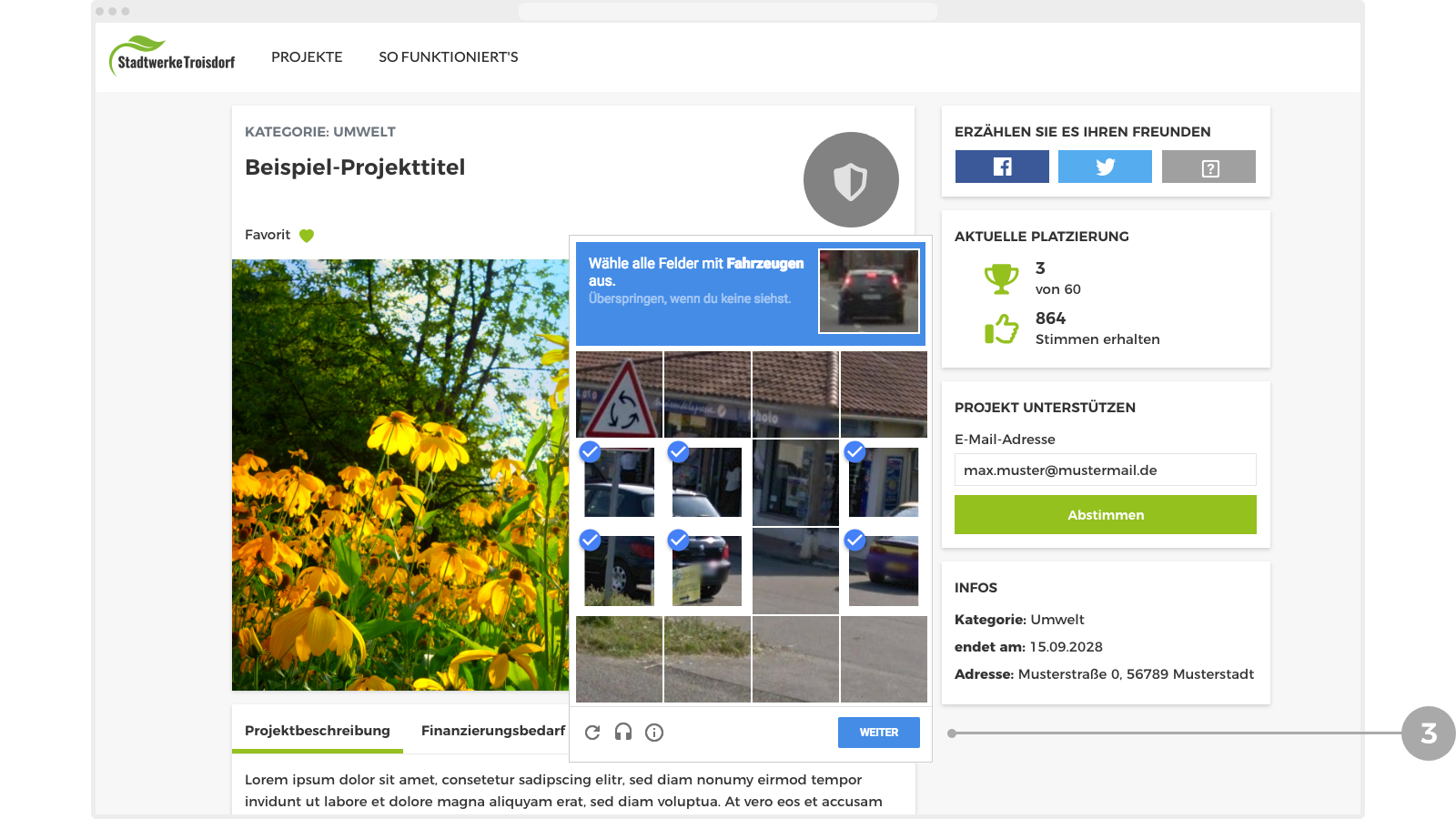Click the WEITER button in captcha

(879, 733)
